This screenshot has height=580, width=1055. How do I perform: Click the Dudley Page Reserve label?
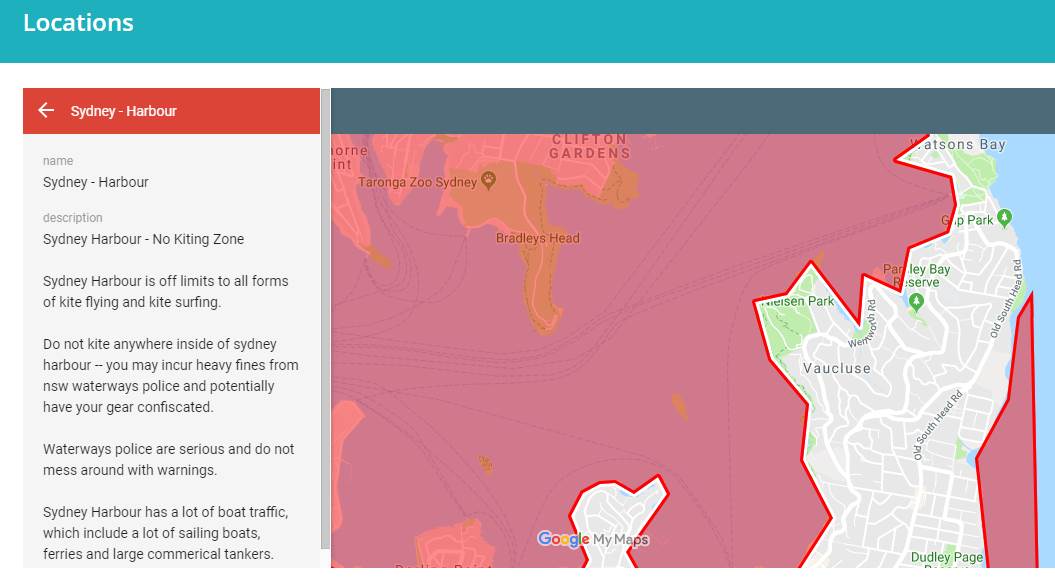[x=946, y=558]
